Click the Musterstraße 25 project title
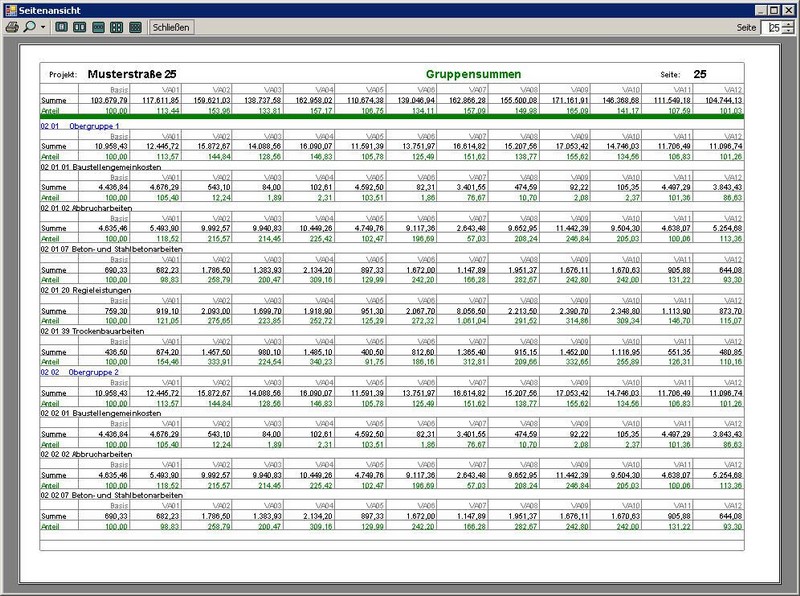This screenshot has height=596, width=800. [132, 75]
